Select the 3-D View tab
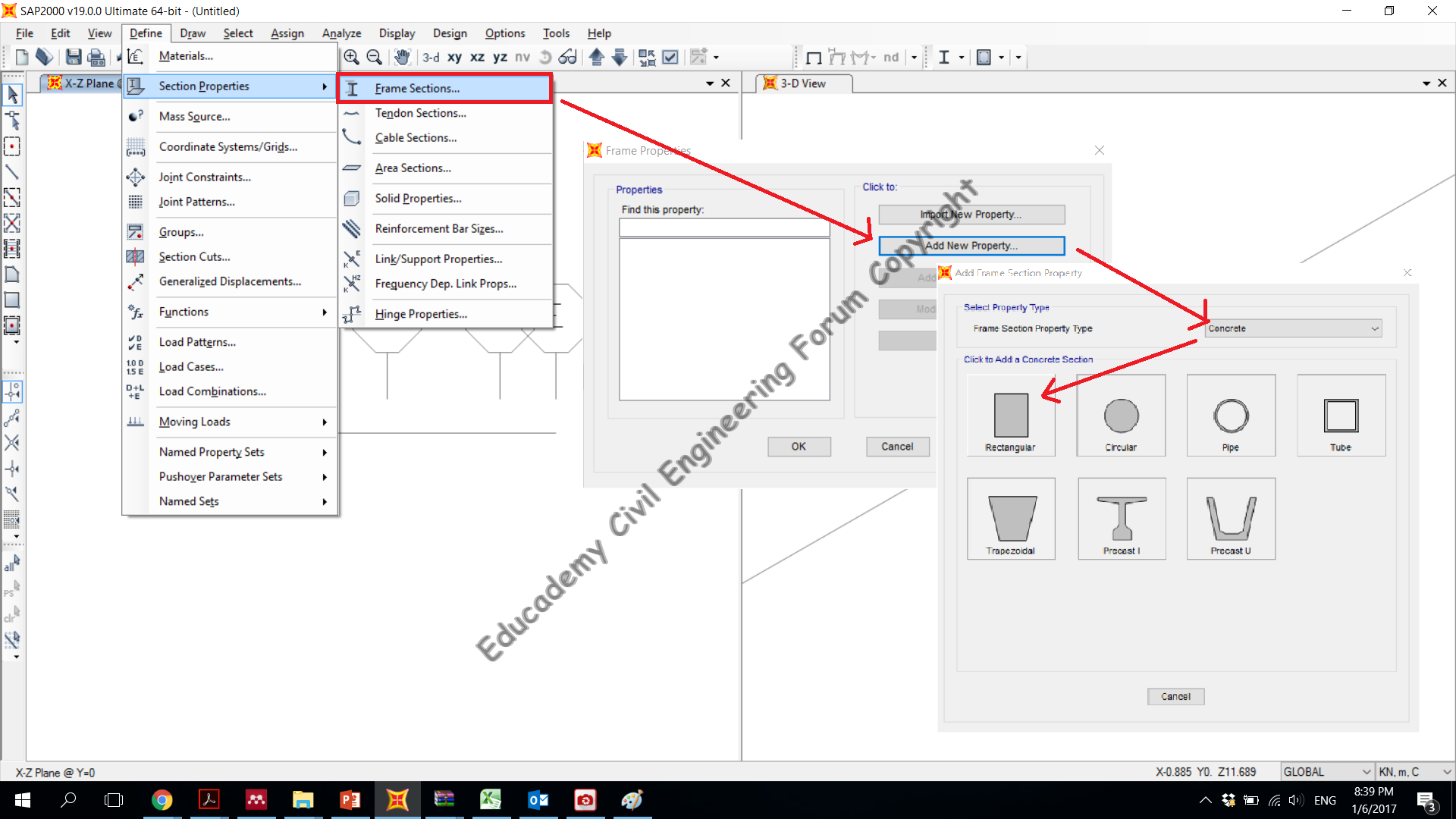Viewport: 1456px width, 819px height. coord(805,83)
